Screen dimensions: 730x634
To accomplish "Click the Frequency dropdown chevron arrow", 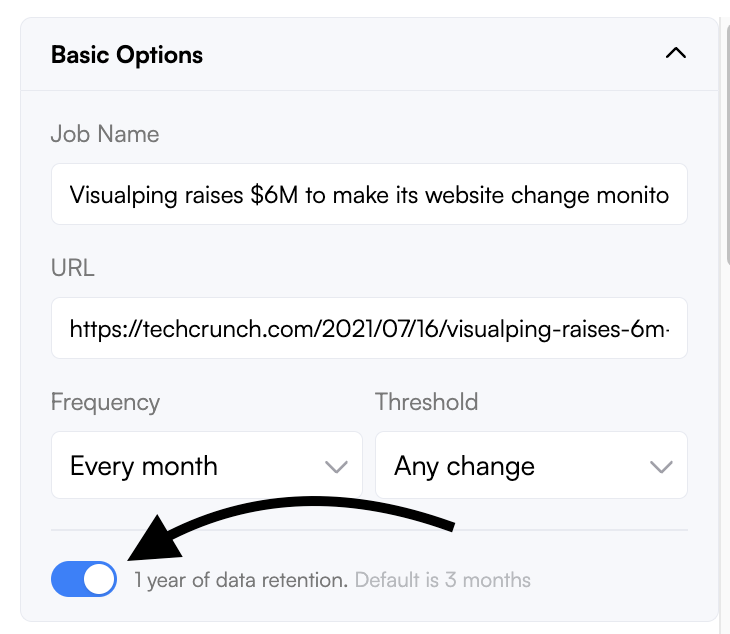I will point(336,466).
